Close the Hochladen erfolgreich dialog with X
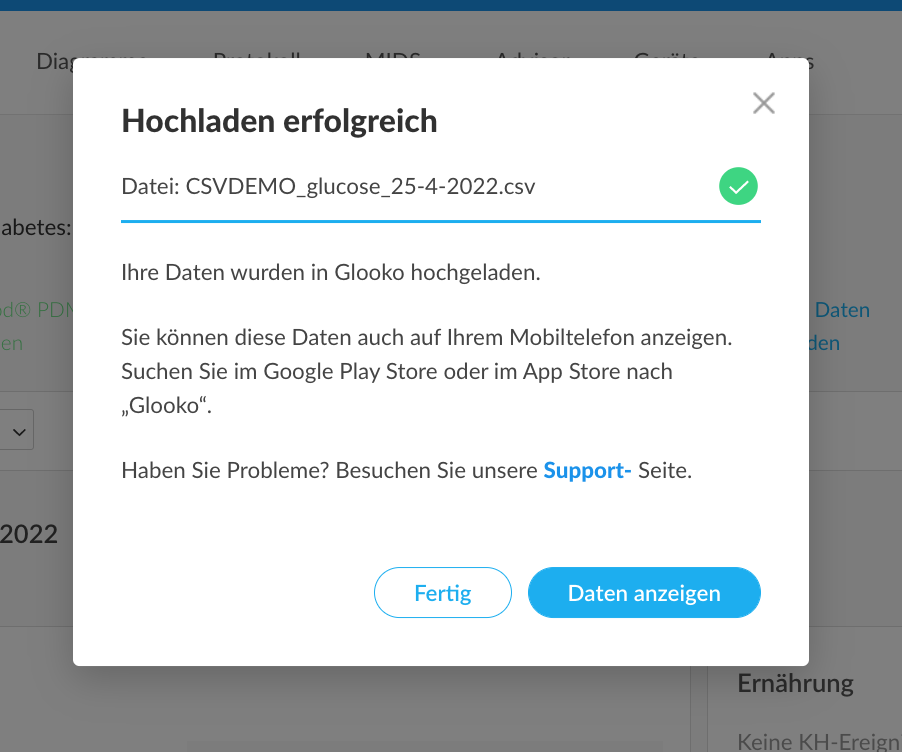The width and height of the screenshot is (902, 752). point(763,104)
